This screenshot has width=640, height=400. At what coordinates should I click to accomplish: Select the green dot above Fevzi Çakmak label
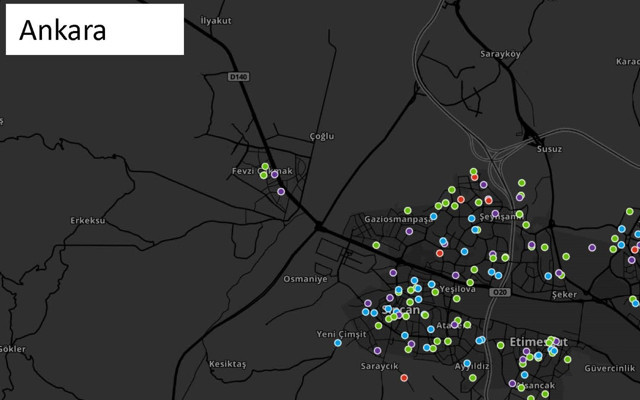coord(265,166)
